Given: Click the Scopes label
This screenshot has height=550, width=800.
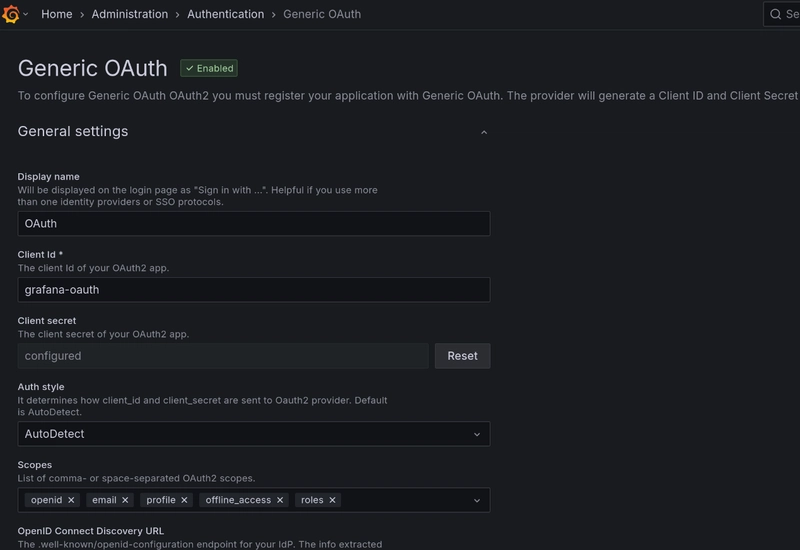Looking at the screenshot, I should click(x=35, y=465).
